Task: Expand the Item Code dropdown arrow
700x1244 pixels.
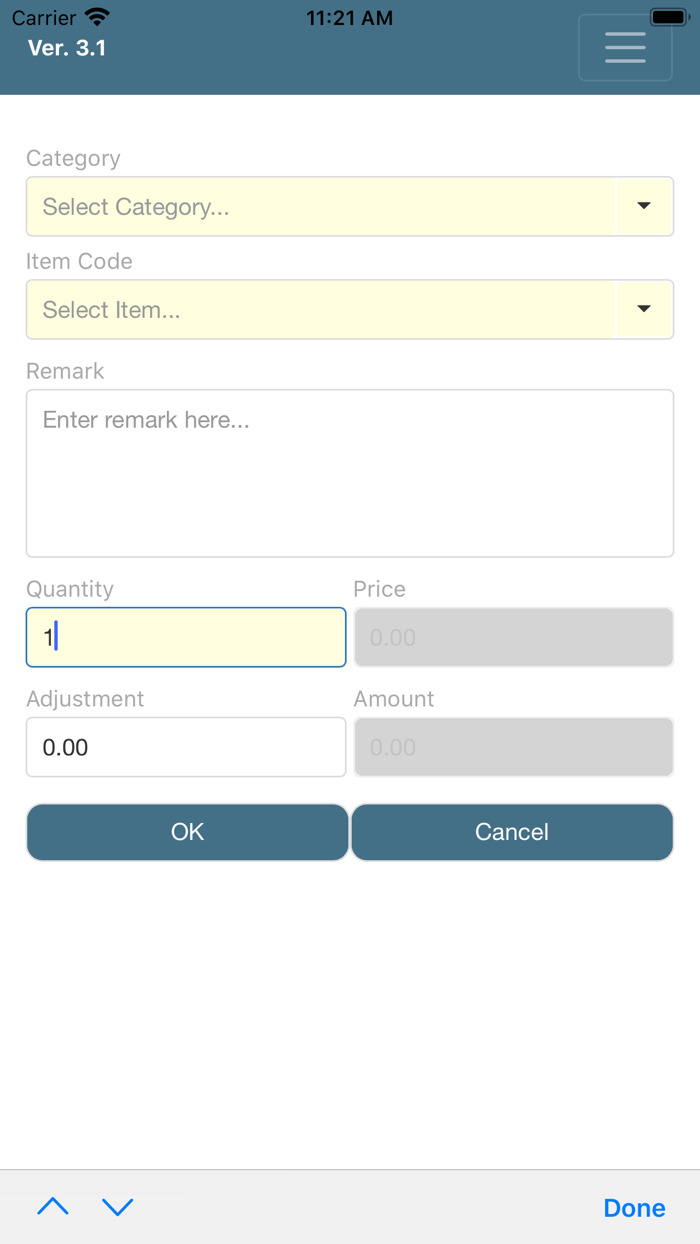Action: 644,310
